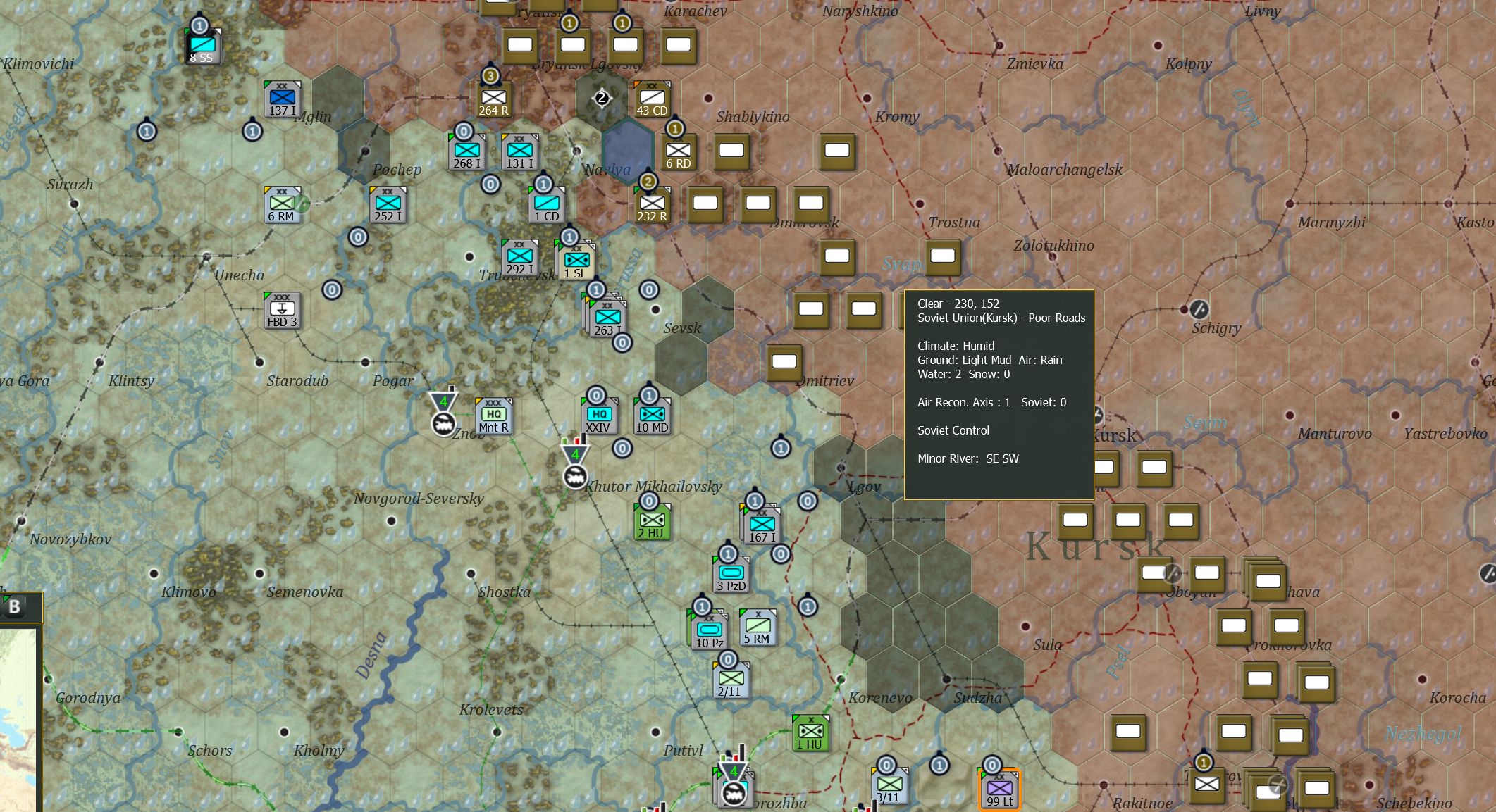Select the 10 MD motorized division
The image size is (1496, 812).
[x=652, y=416]
